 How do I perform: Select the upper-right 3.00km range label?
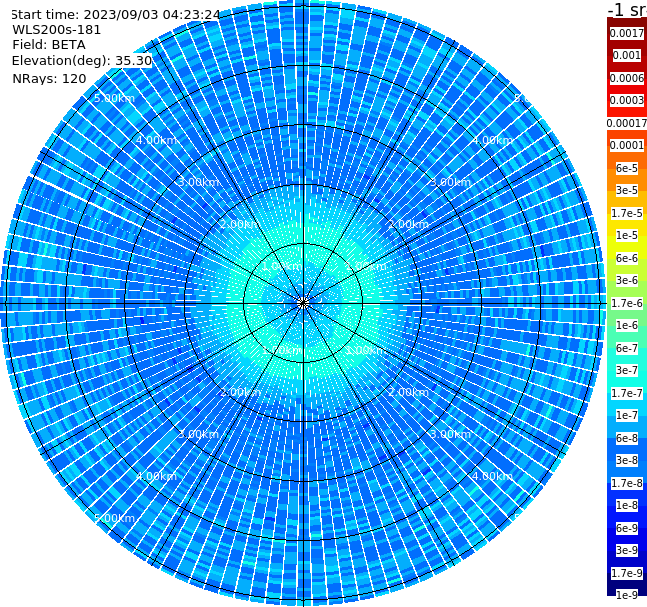coord(451,182)
